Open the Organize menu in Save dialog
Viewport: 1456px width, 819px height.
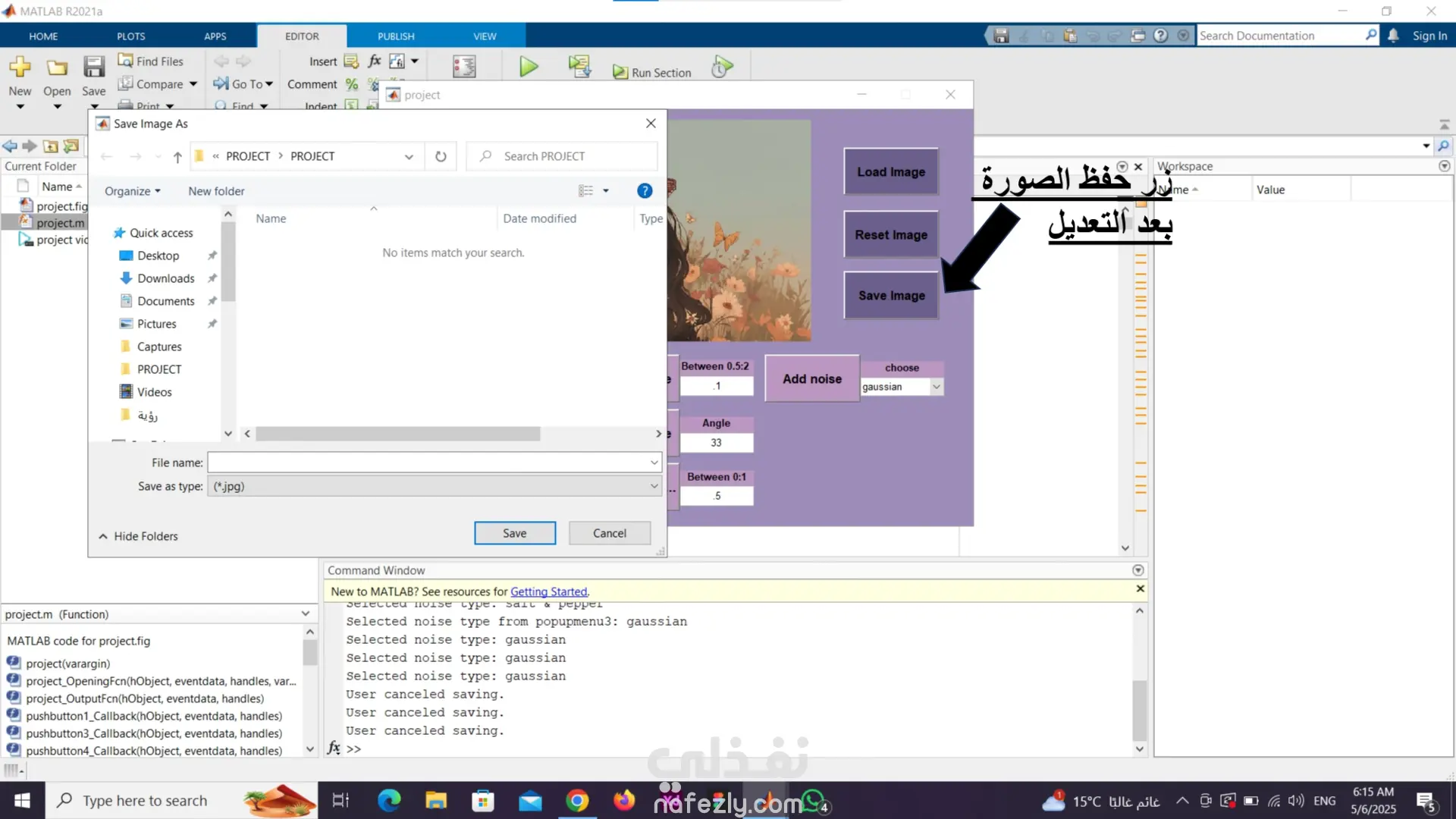coord(132,191)
